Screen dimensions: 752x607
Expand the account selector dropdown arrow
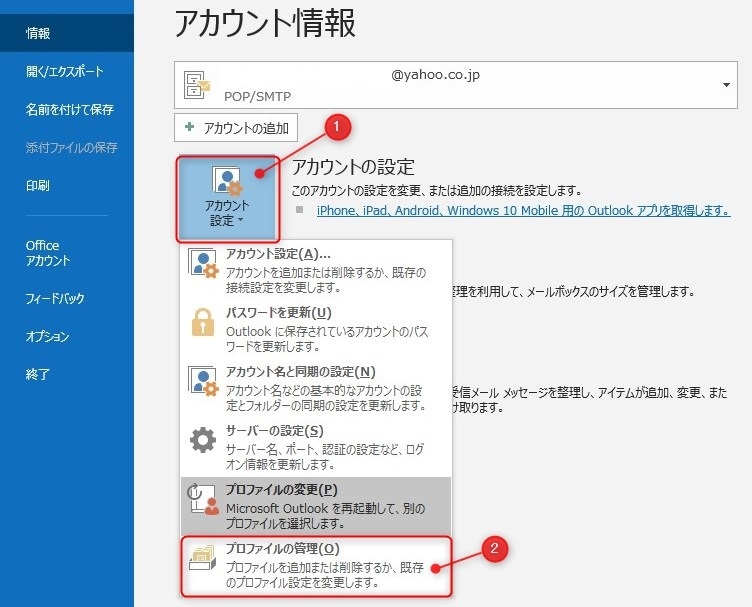(x=726, y=86)
